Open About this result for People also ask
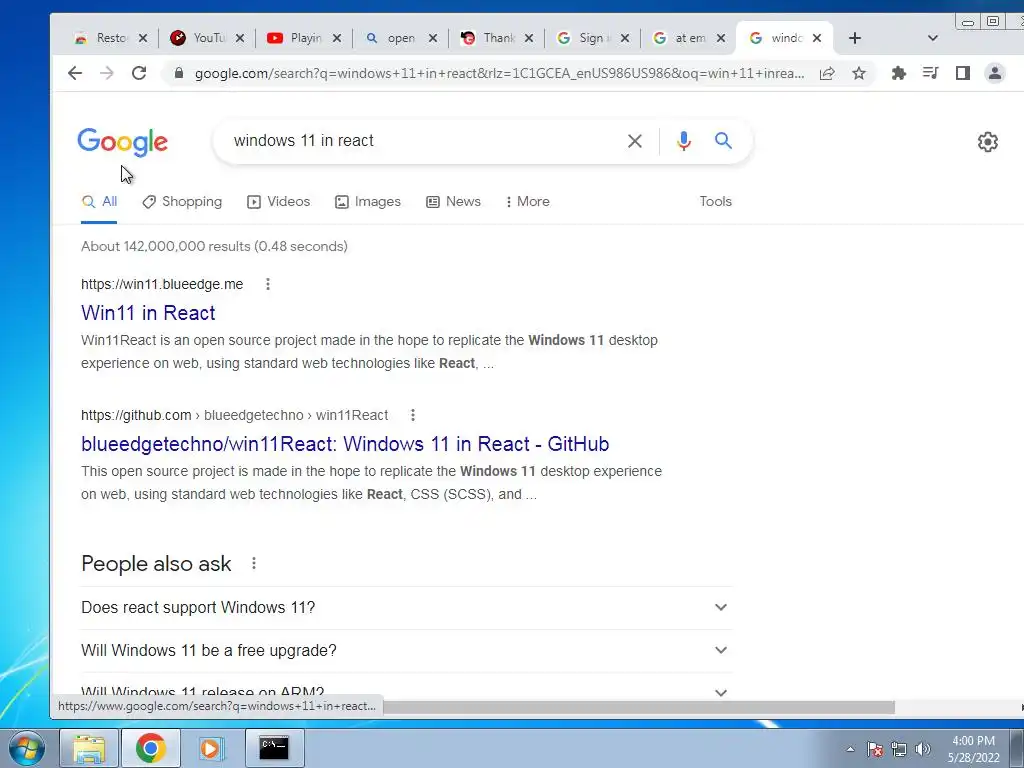 tap(254, 563)
